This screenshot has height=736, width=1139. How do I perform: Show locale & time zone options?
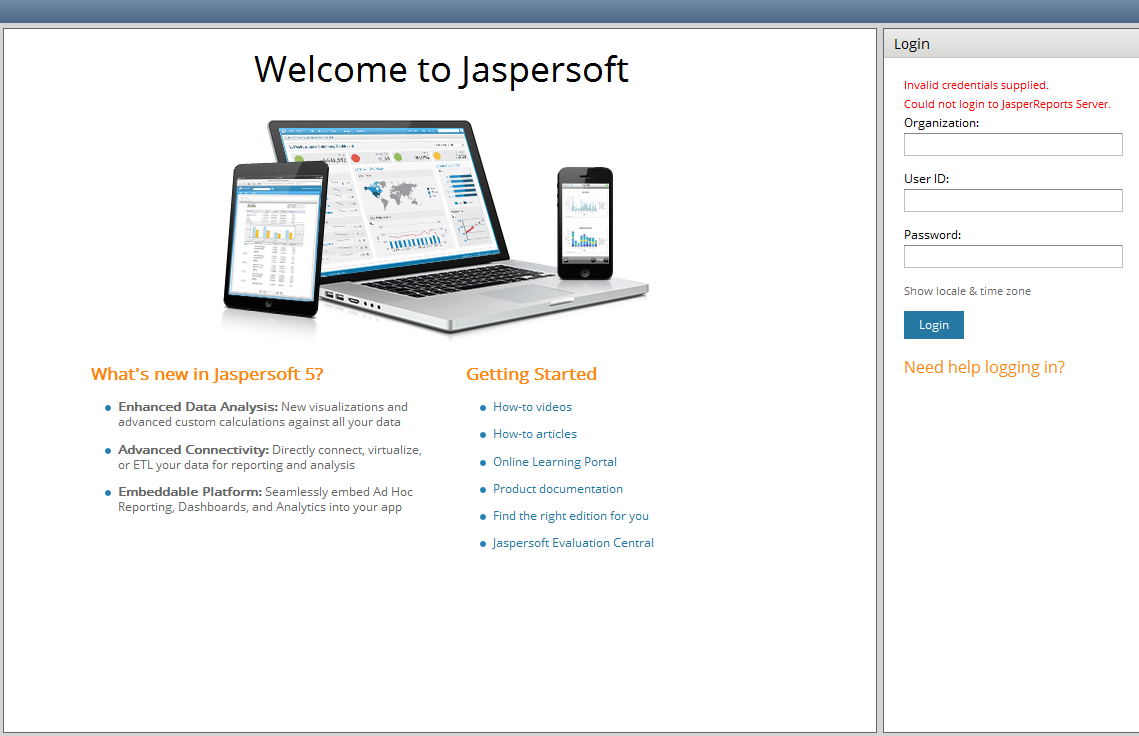[x=967, y=291]
